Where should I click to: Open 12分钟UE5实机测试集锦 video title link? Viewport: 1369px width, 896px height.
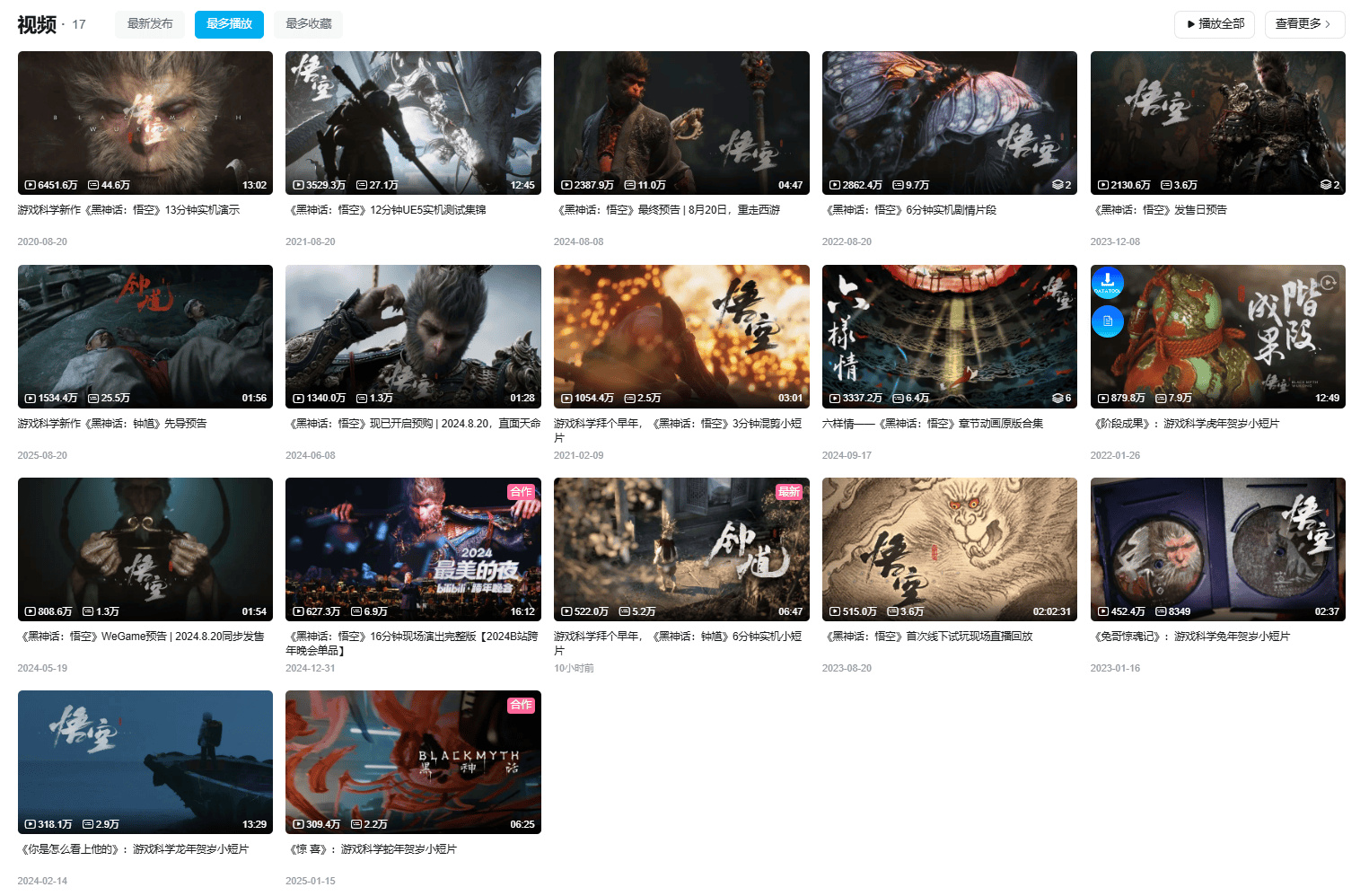point(387,210)
